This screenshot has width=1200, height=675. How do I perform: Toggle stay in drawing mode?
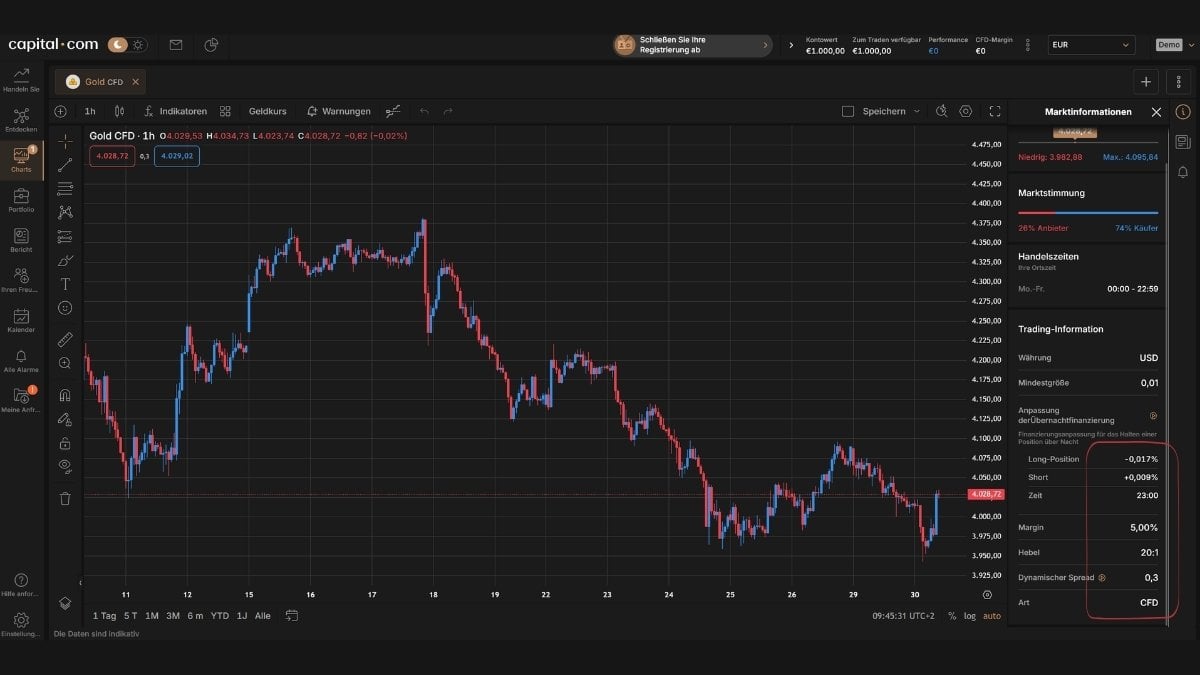click(65, 419)
